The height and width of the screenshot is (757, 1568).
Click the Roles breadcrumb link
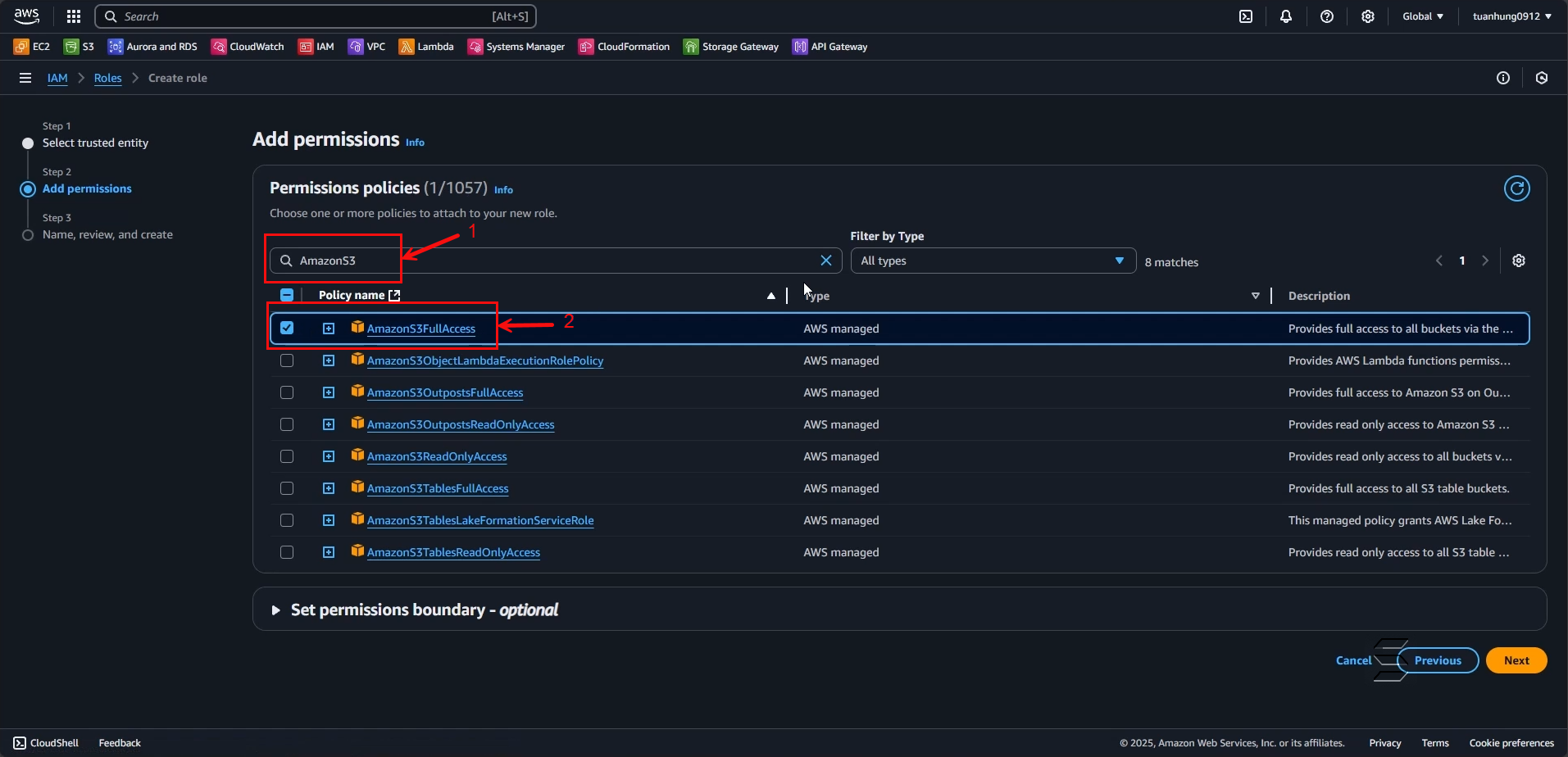coord(107,78)
